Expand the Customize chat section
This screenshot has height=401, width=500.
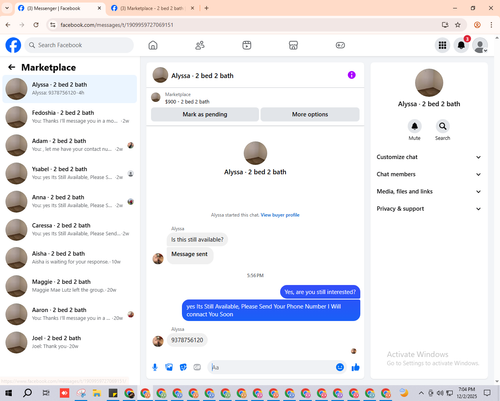(429, 157)
